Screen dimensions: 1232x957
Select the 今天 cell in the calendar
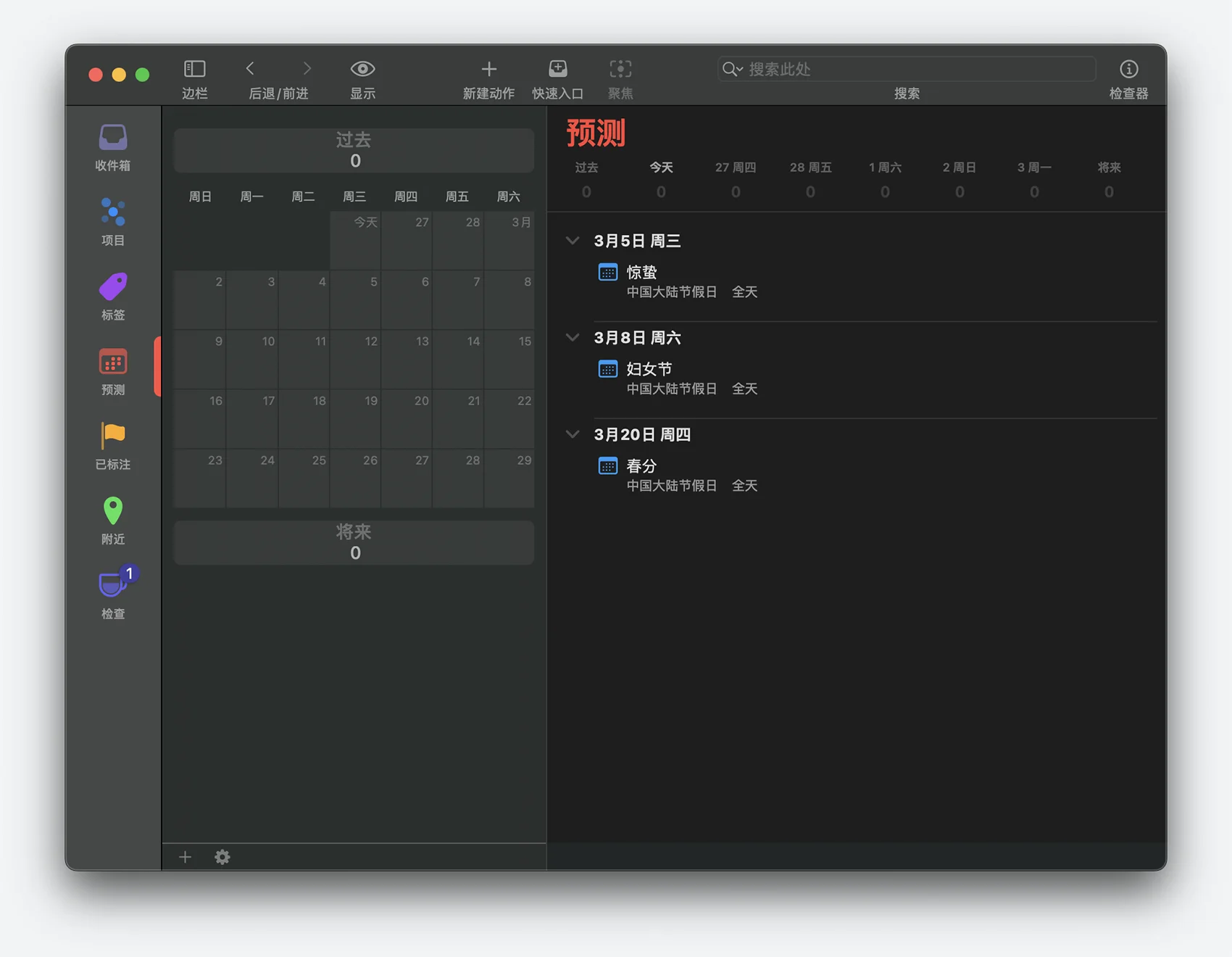point(355,240)
